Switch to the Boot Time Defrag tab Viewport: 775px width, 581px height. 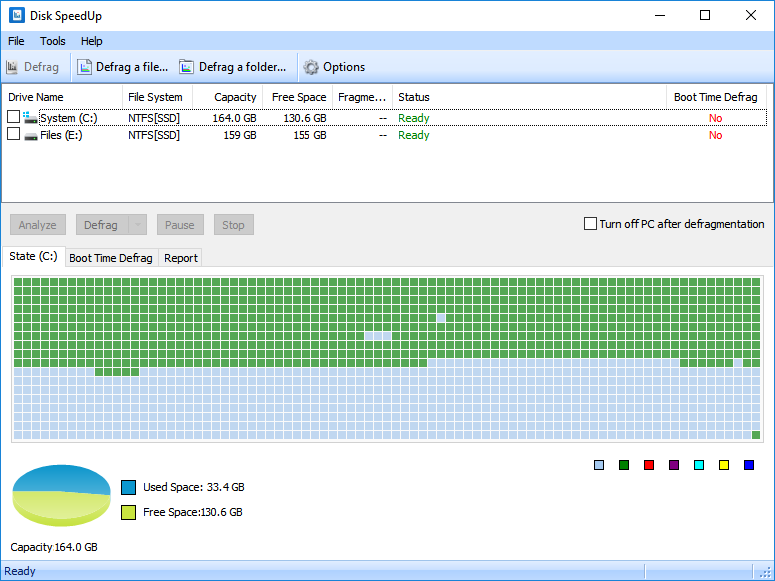[x=111, y=258]
